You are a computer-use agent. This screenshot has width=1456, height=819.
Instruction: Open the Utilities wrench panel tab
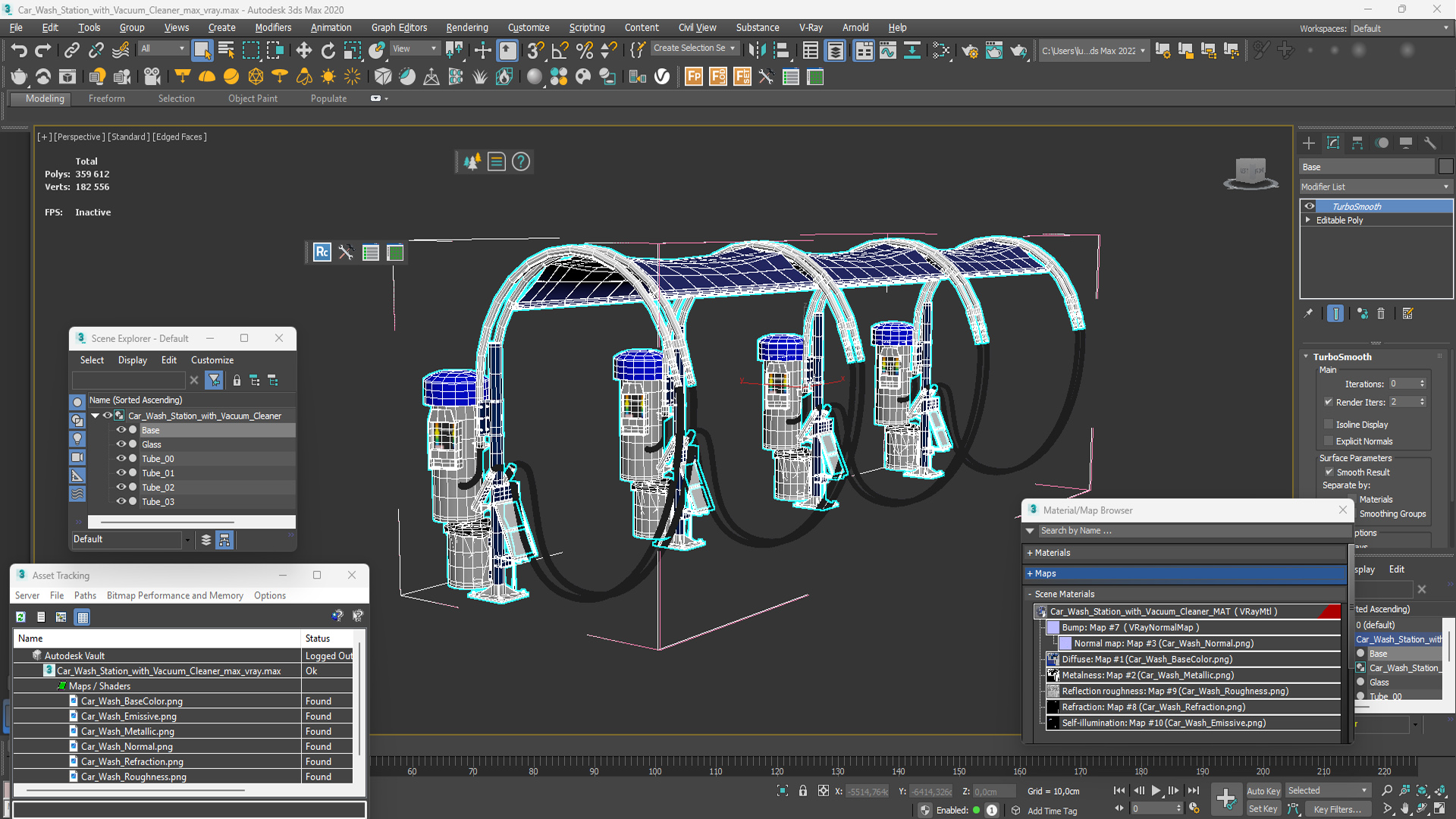[x=1430, y=143]
